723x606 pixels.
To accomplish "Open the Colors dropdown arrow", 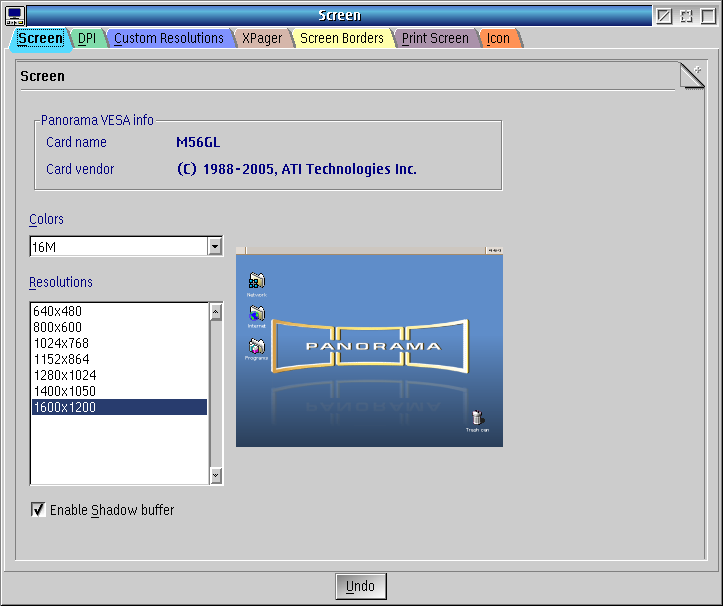I will click(214, 246).
